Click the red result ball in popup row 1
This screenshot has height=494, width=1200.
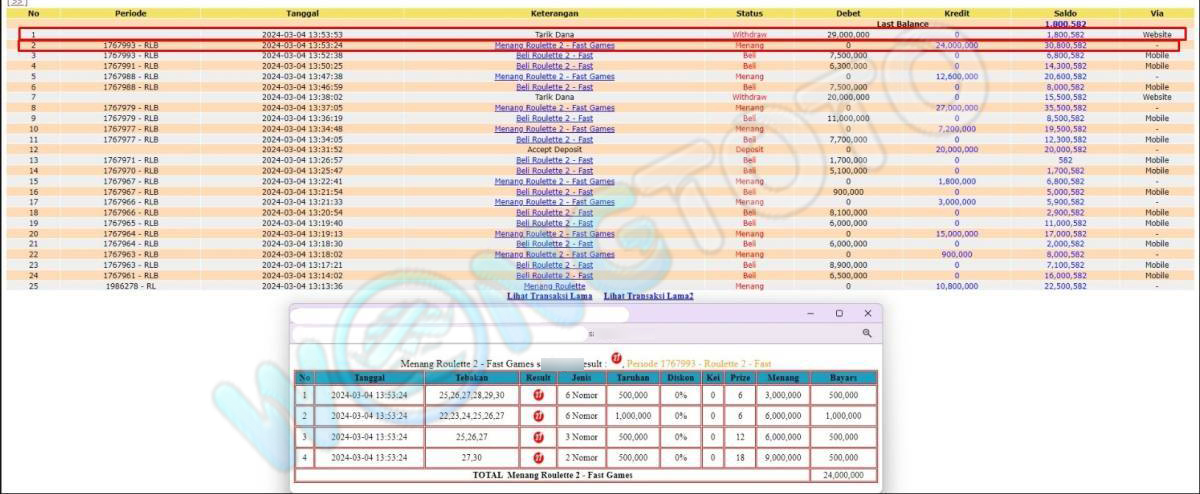[x=538, y=395]
